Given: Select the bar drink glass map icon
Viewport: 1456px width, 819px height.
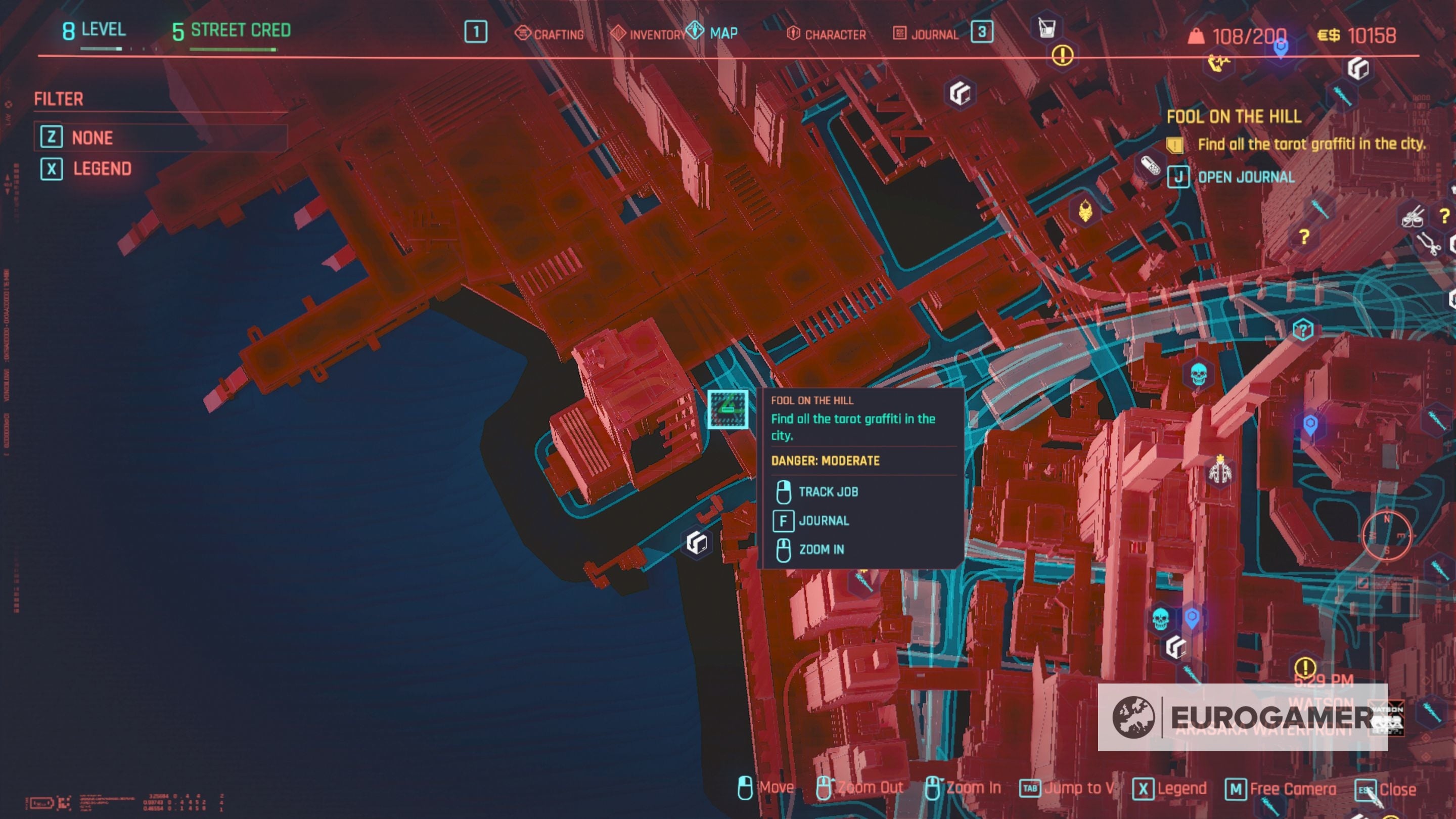Looking at the screenshot, I should pos(1046,27).
